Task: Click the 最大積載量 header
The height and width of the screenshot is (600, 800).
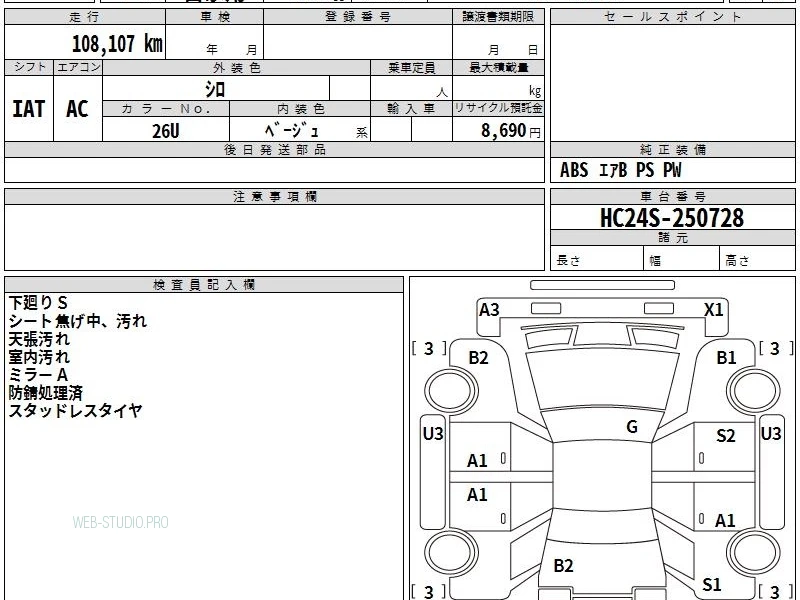Action: point(498,68)
